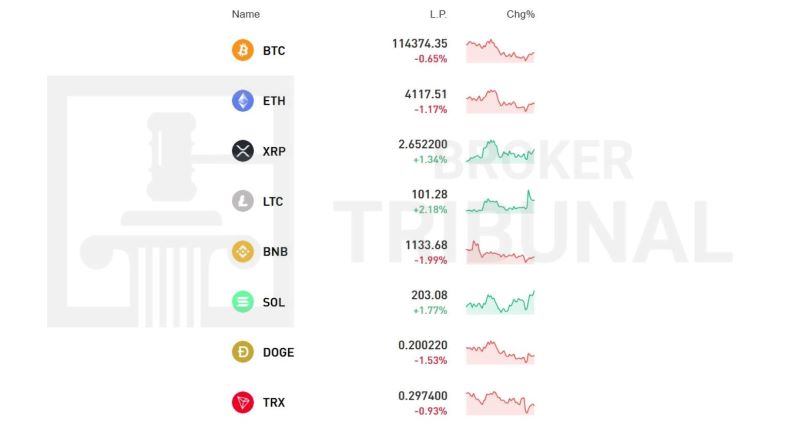
Task: Select the DOGE ticker label
Action: 279,352
